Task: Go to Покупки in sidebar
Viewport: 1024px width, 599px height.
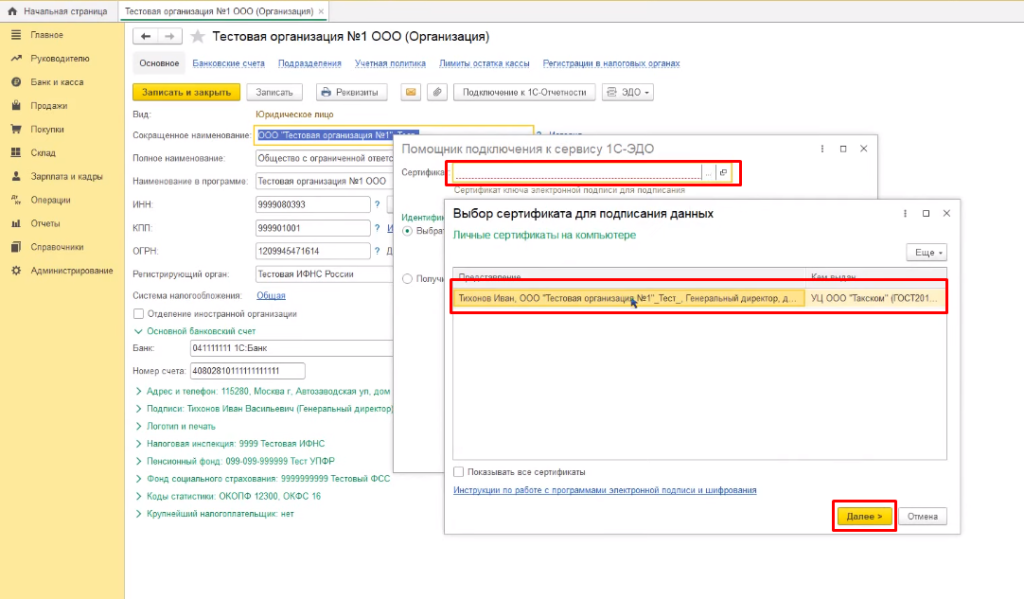Action: 47,129
